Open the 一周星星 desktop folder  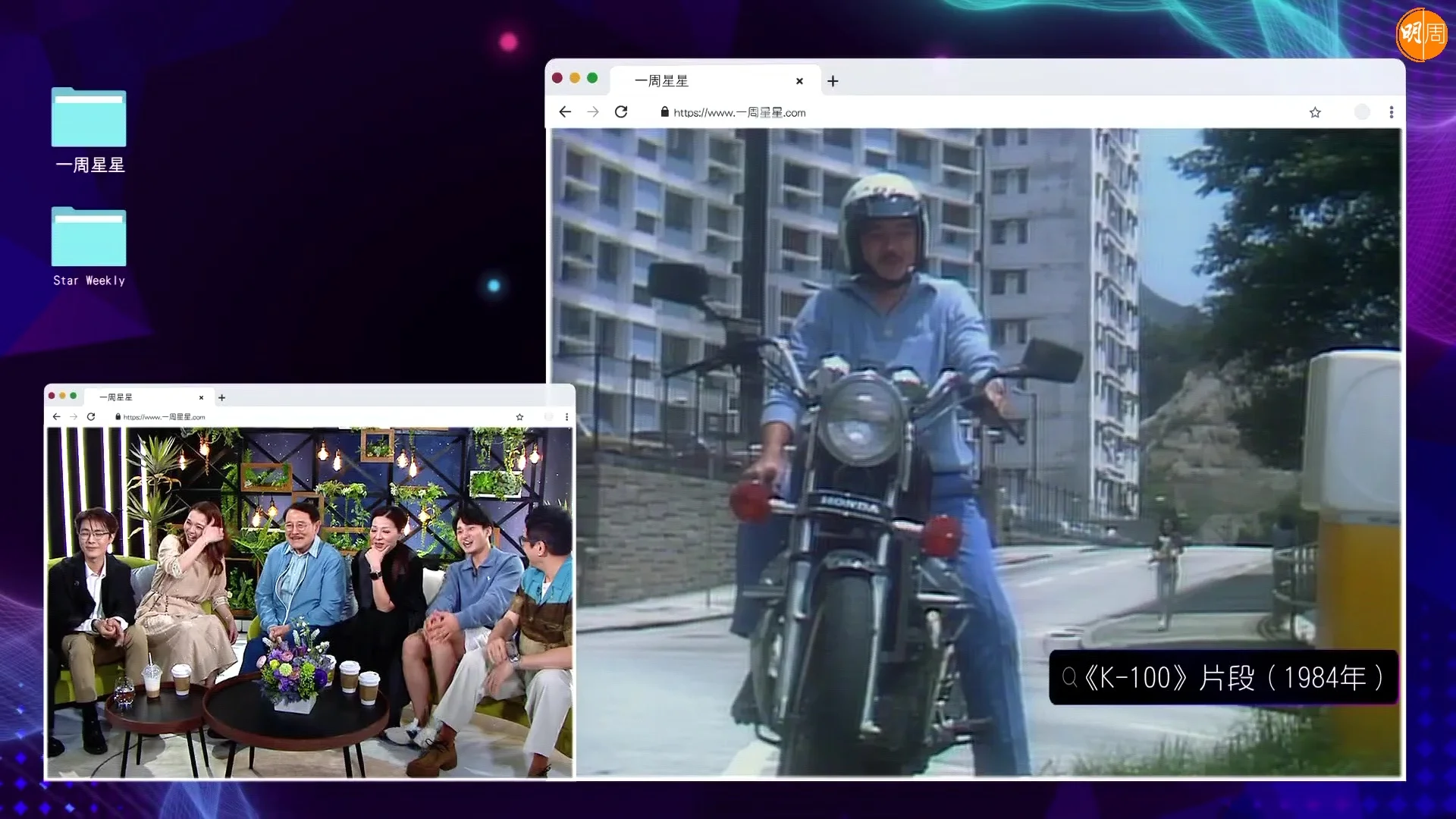(x=89, y=130)
